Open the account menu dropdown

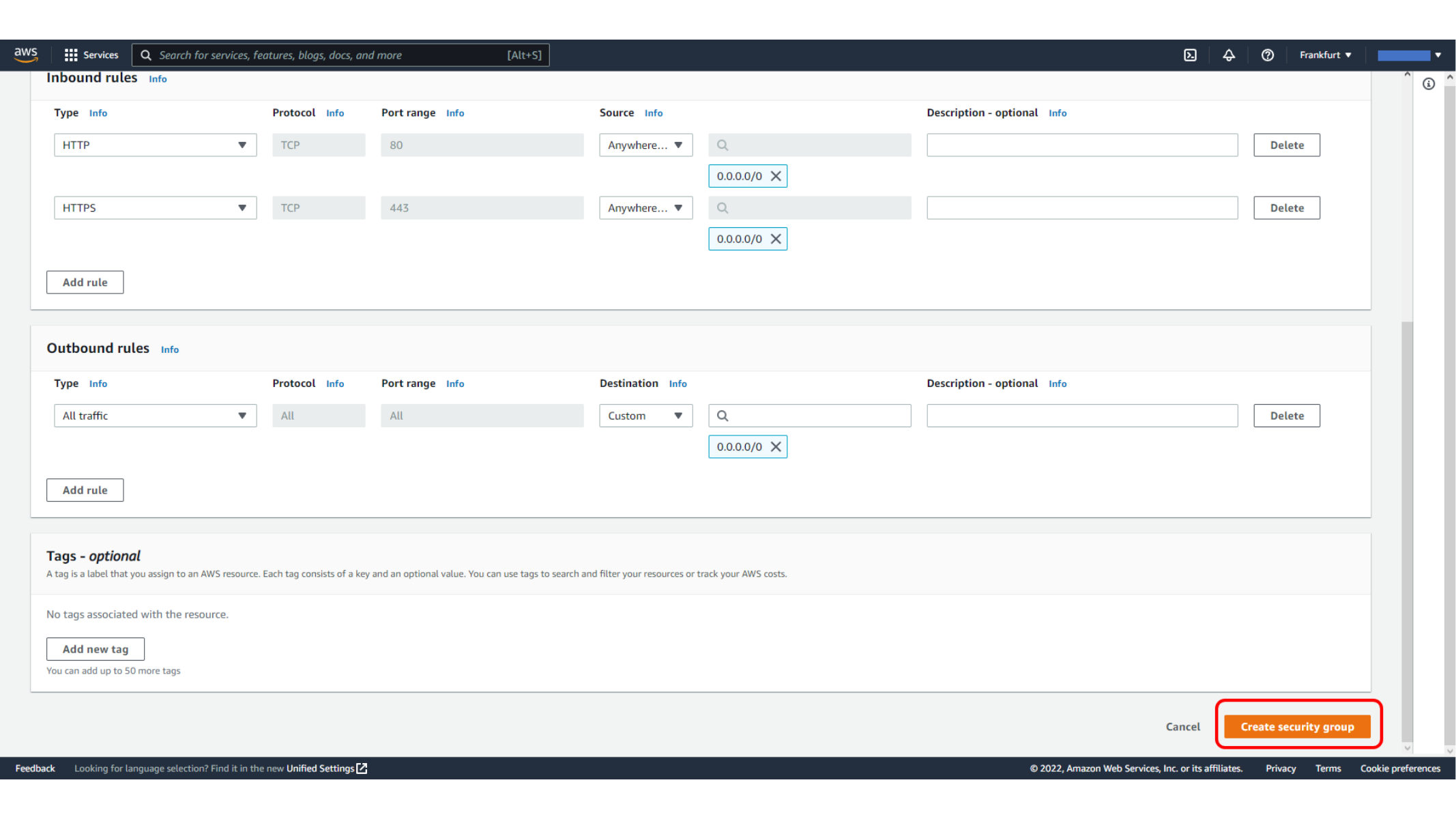pyautogui.click(x=1409, y=55)
